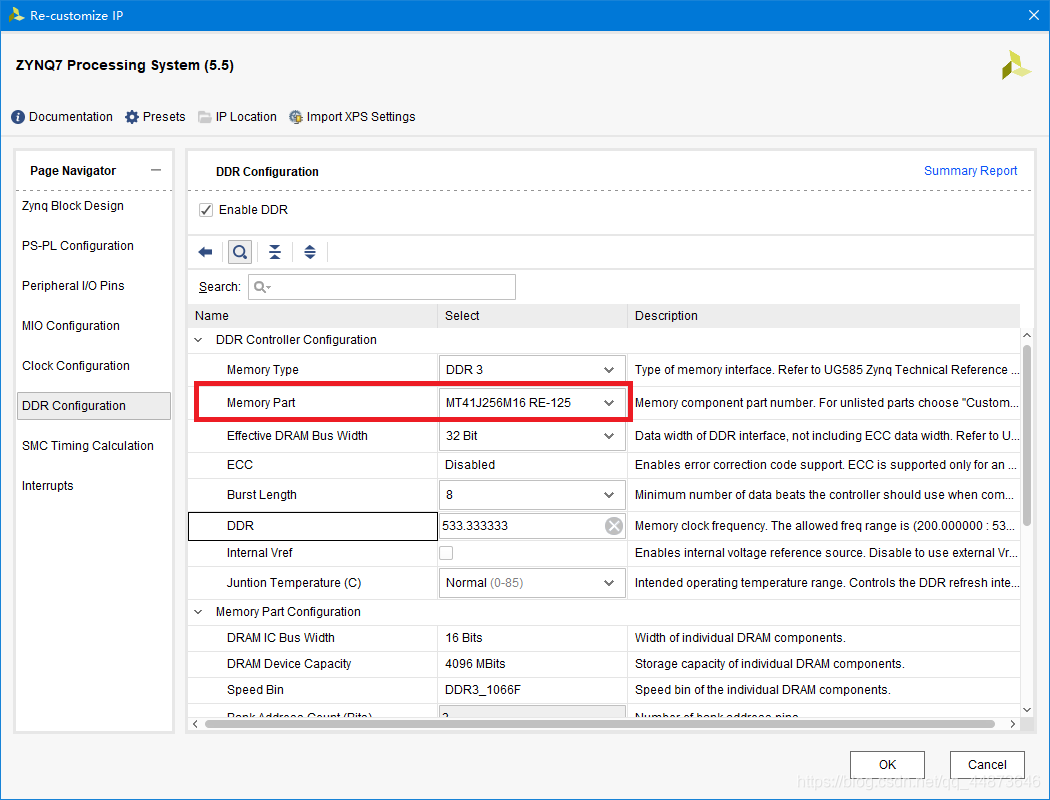Viewport: 1050px width, 800px height.
Task: Collapse Memory Part Configuration section
Action: (x=198, y=612)
